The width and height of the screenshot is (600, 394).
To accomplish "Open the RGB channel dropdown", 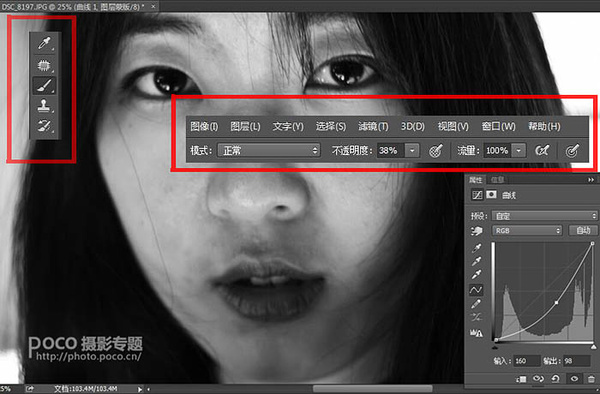I will [527, 231].
